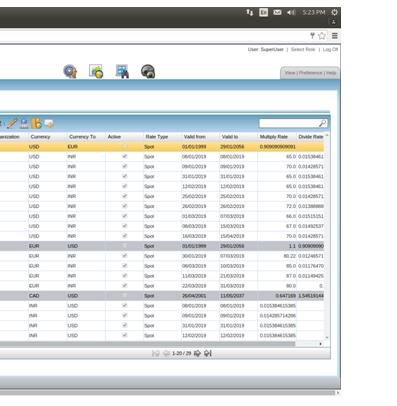Toggle Active checkbox for USD to INR row with rate 72.0
This screenshot has width=397, height=406.
(125, 206)
